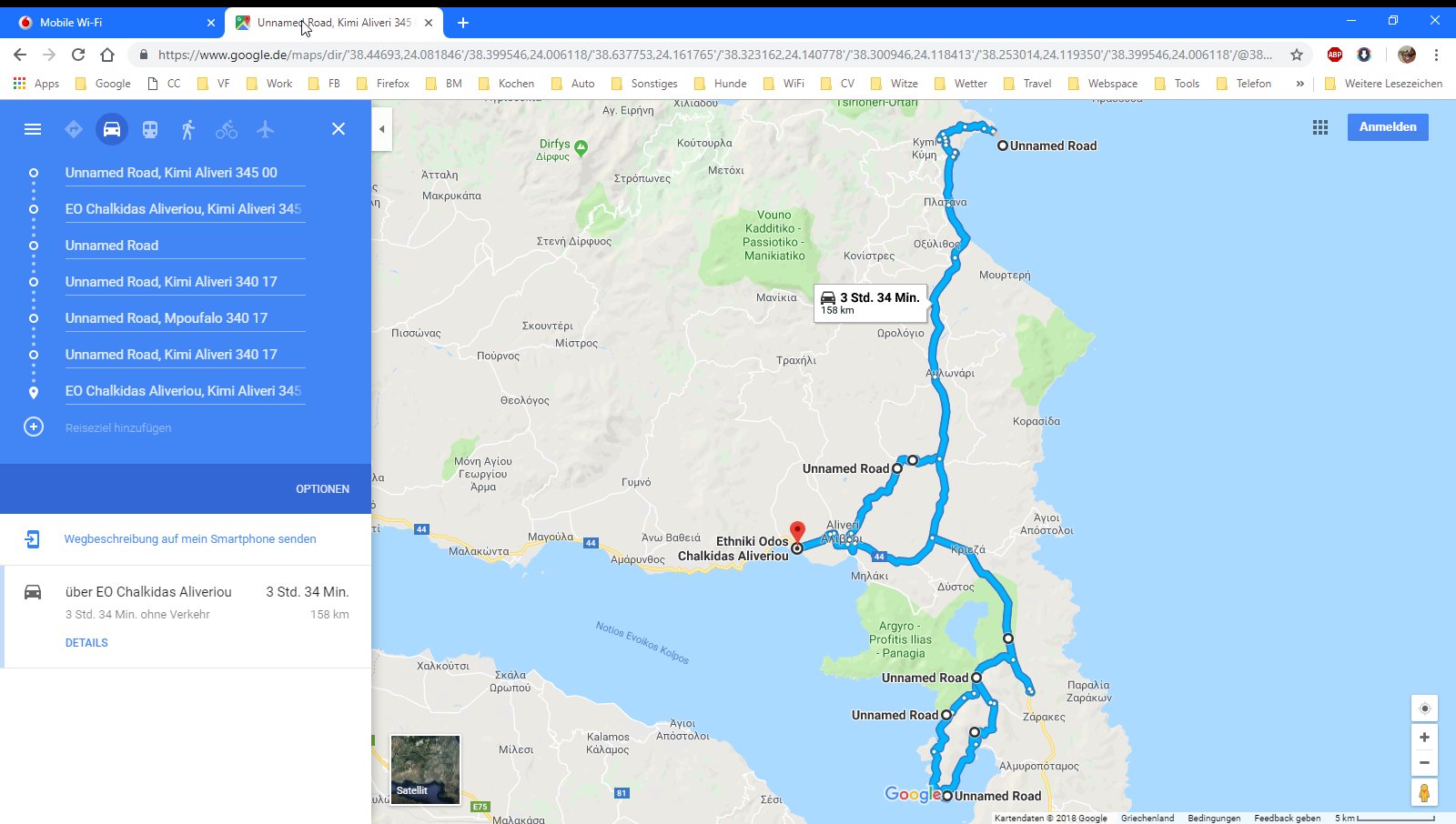Open Weitere Lesezeichen folder
The width and height of the screenshot is (1456, 824).
click(x=1384, y=84)
